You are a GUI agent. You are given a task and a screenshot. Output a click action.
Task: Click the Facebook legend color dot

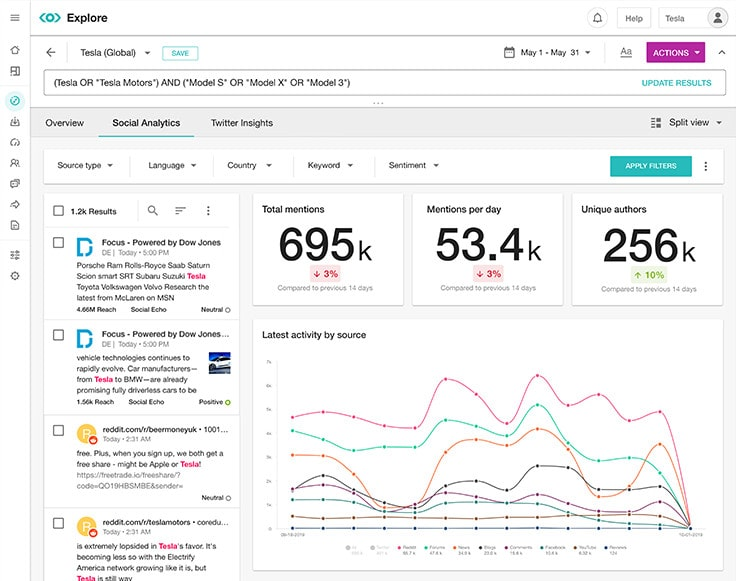pos(542,547)
